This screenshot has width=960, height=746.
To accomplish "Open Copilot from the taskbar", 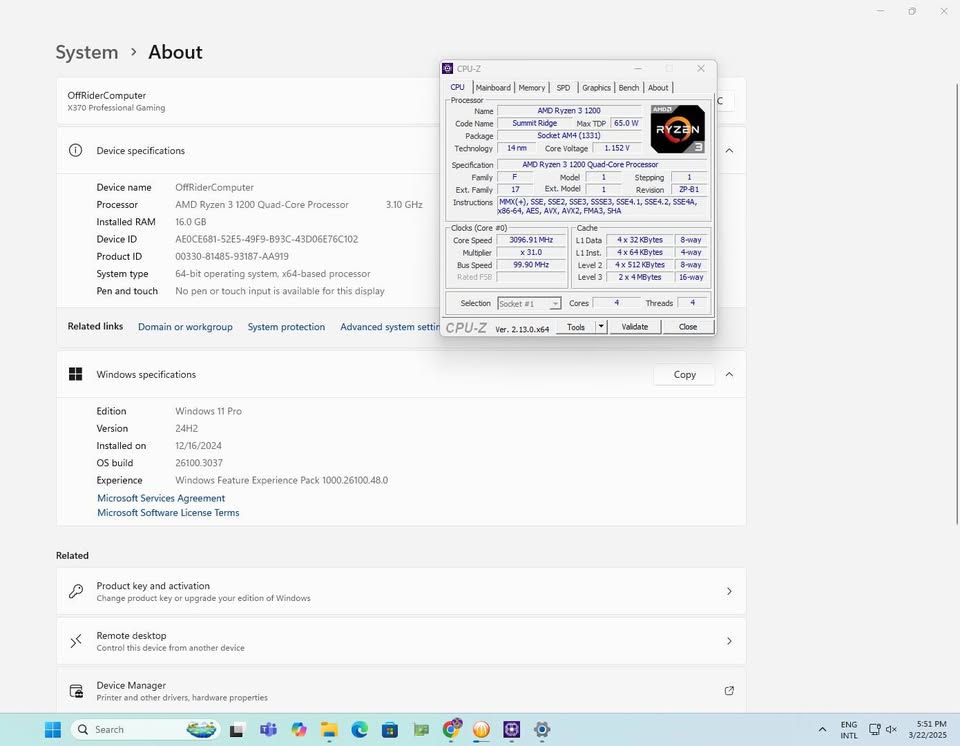I will (299, 729).
